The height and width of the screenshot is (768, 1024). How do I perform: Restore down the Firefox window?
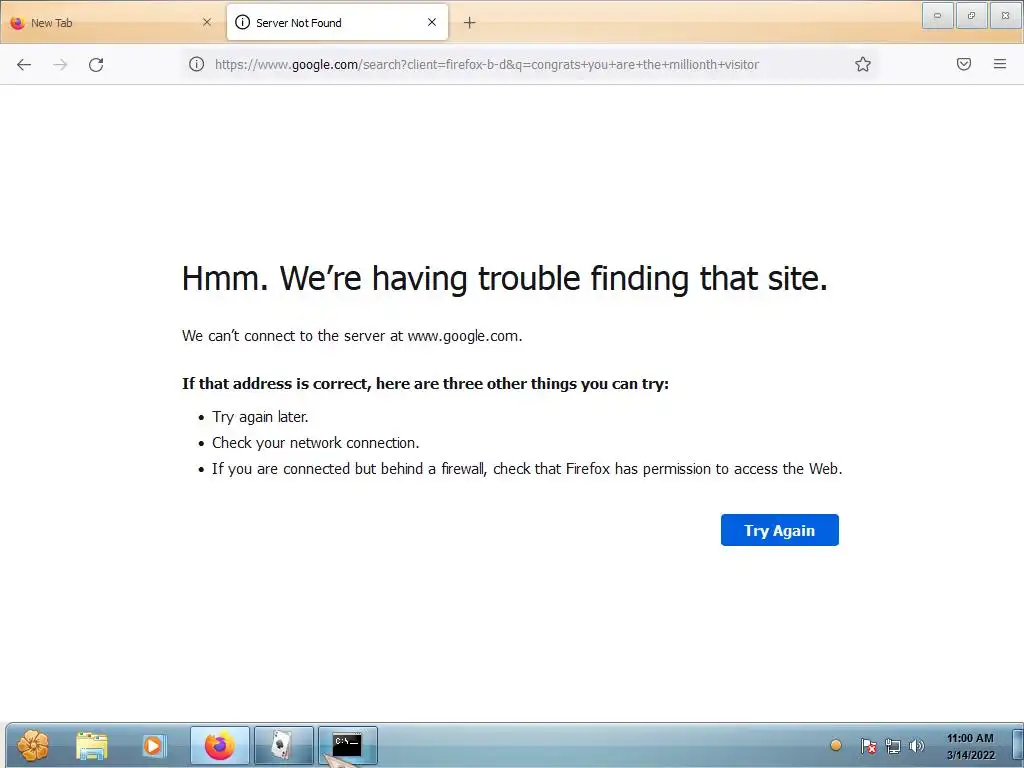[971, 16]
